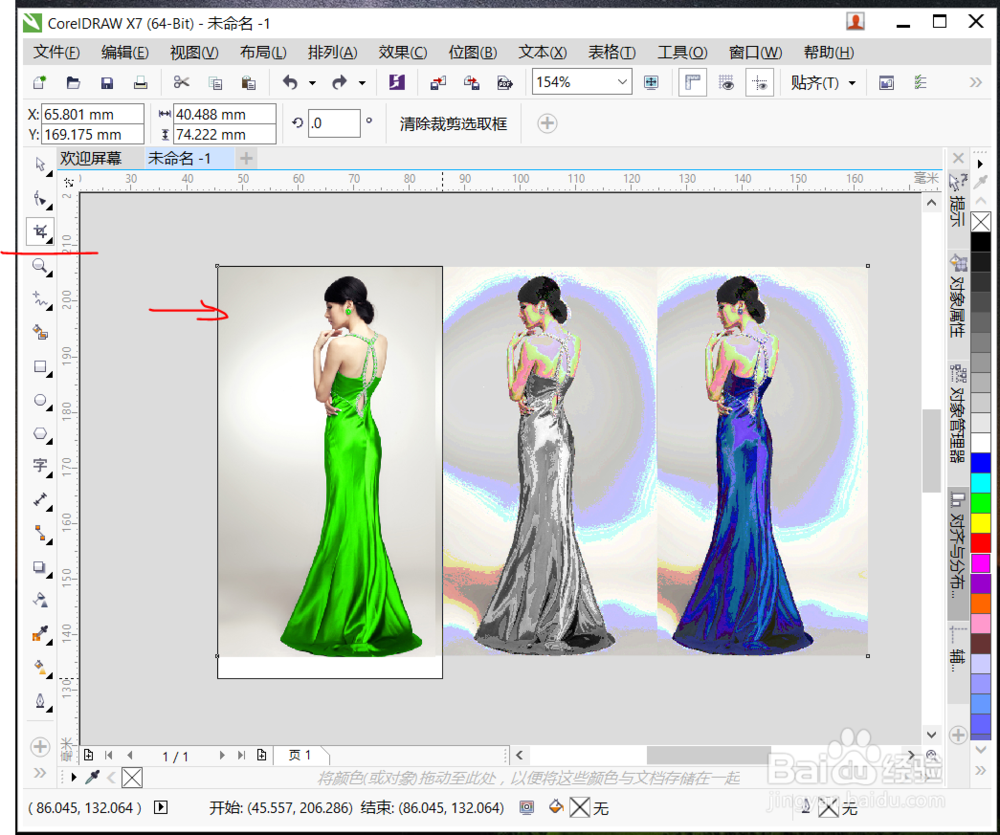This screenshot has width=1000, height=835.
Task: Click the crop height 74.222 mm field
Action: click(224, 135)
